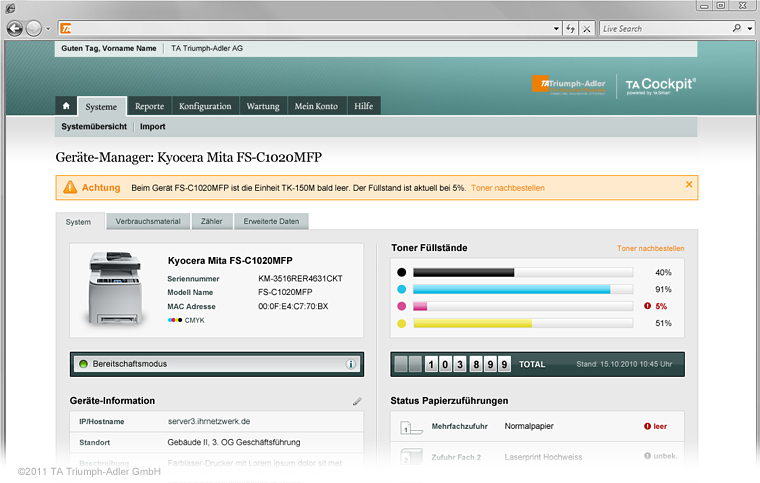Switch to the Verbrauchsmaterial tab
This screenshot has width=760, height=483.
coord(148,221)
